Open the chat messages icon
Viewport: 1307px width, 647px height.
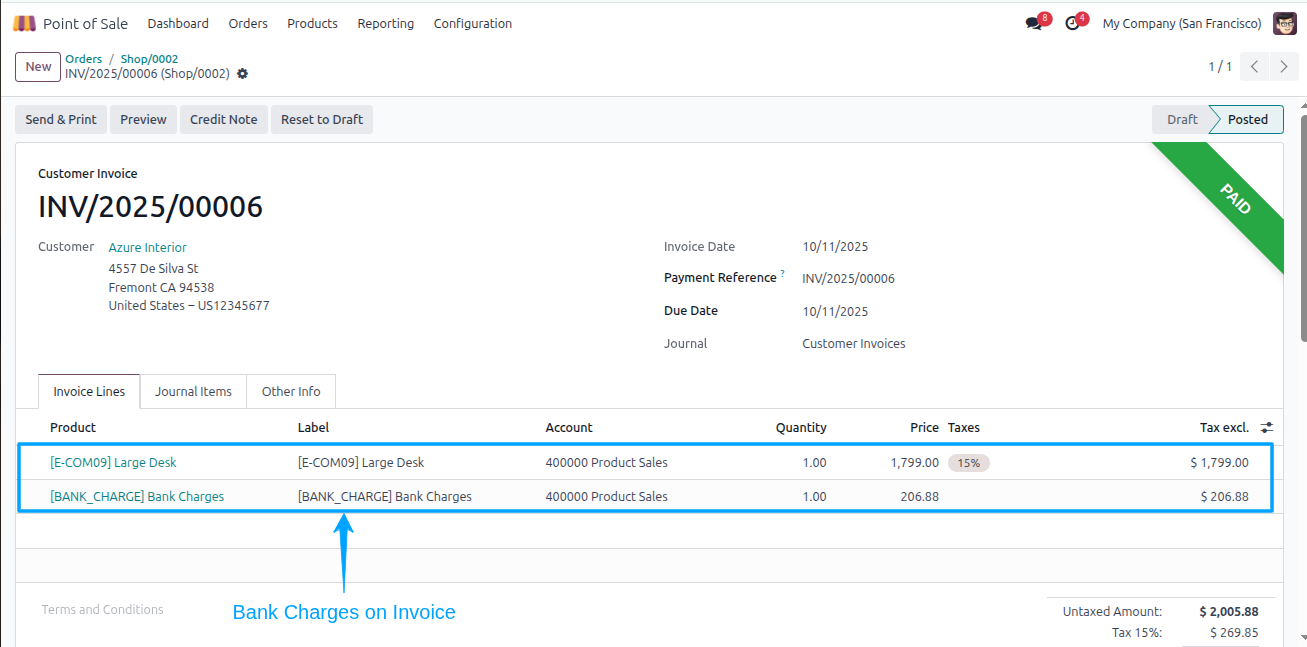(x=1033, y=23)
